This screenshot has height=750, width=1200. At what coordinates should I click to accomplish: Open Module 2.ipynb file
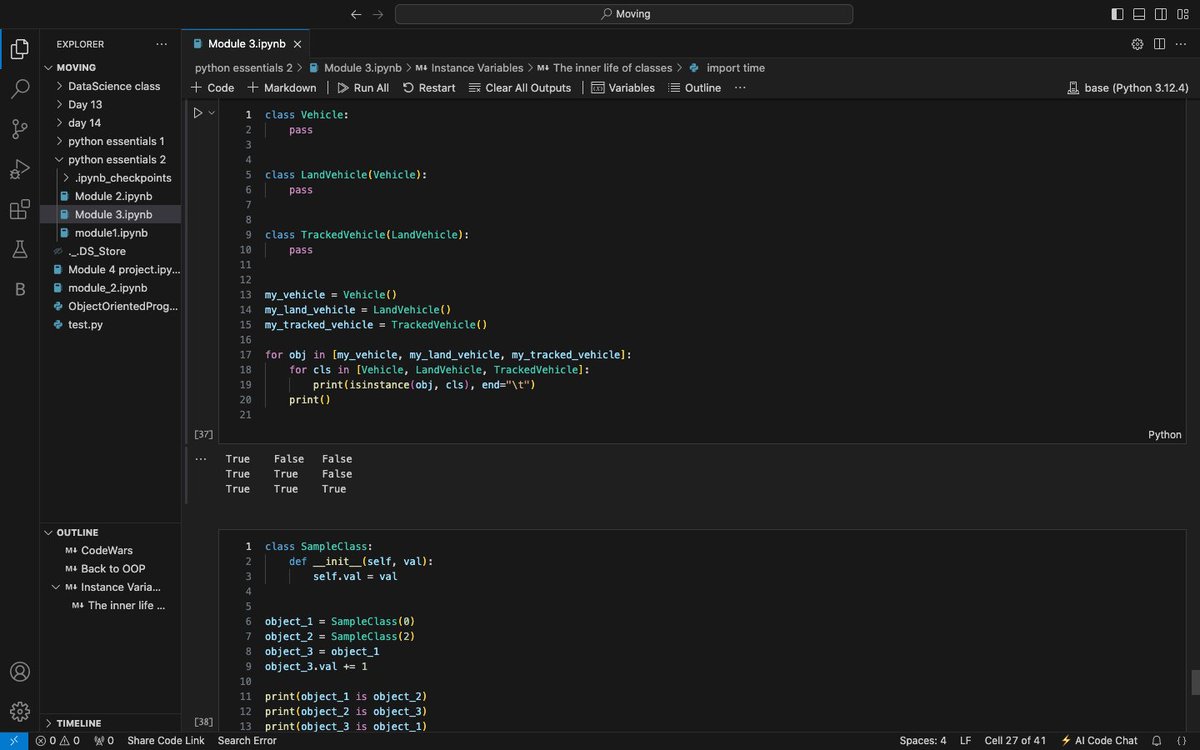[110, 196]
